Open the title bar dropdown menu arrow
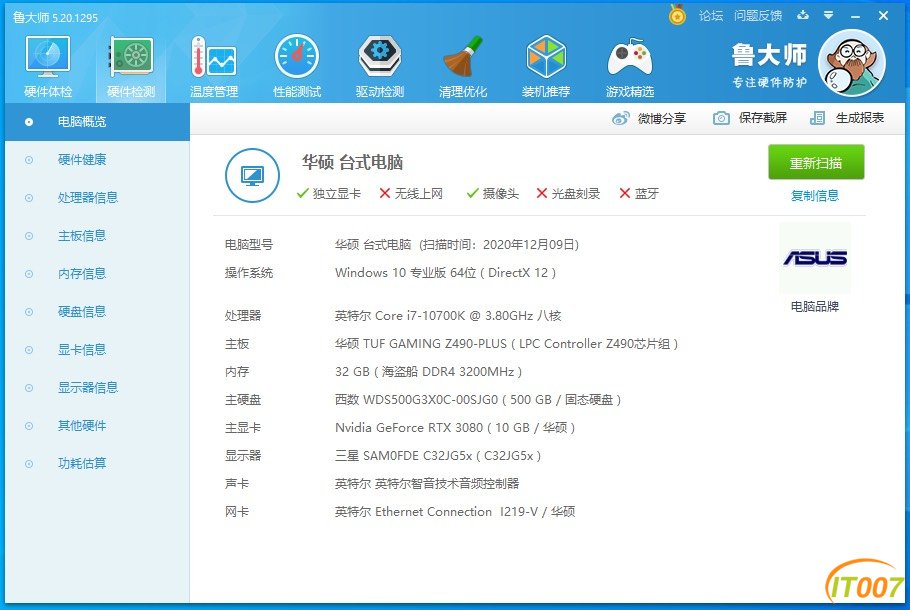The image size is (910, 610). tap(829, 15)
